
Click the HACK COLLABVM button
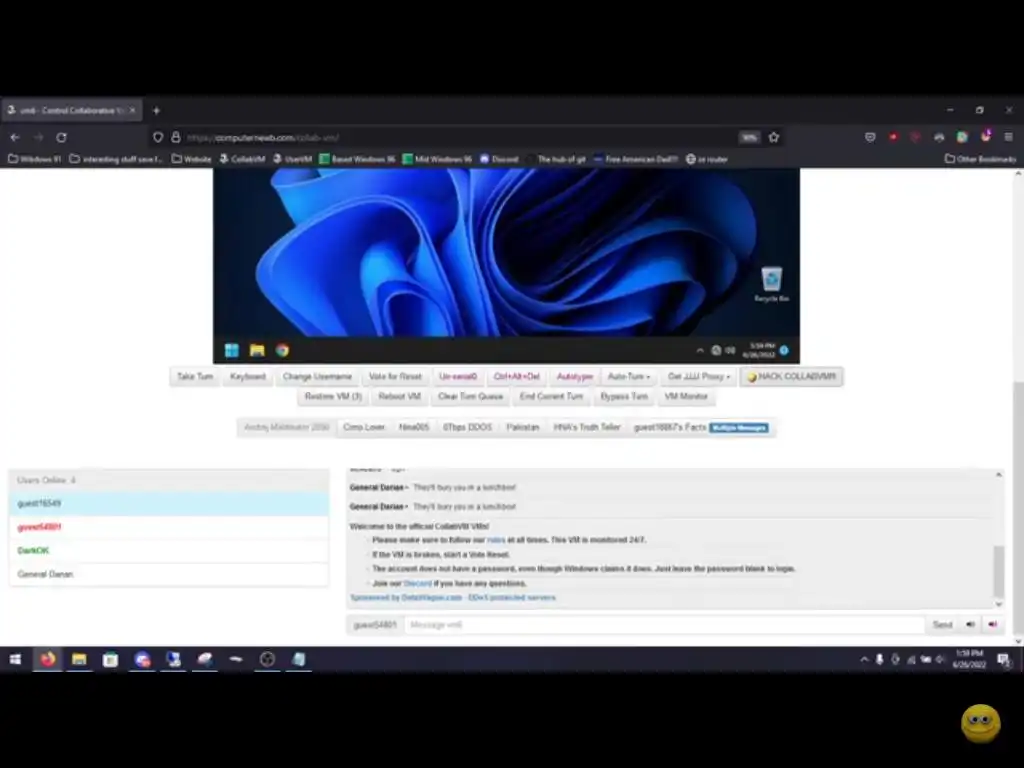point(792,377)
